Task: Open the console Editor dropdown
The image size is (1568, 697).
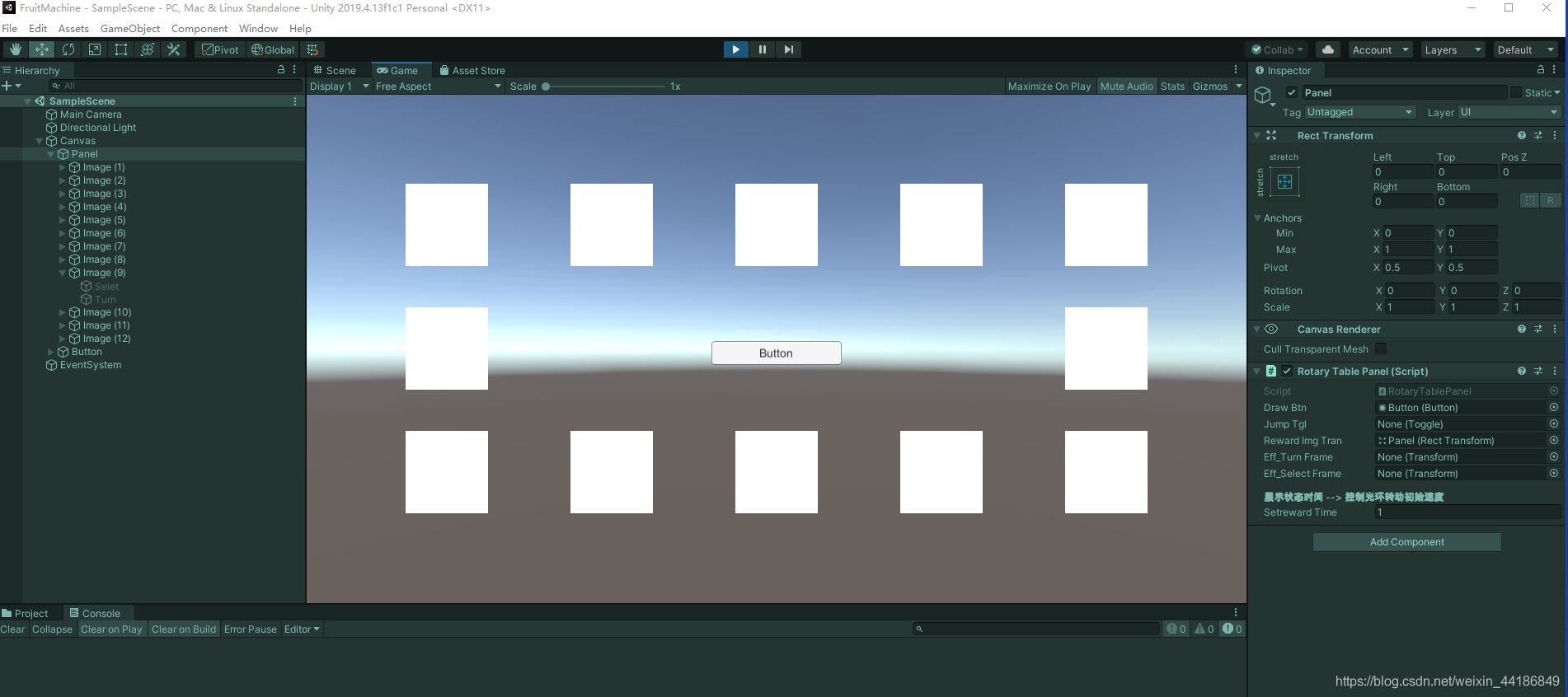Action: (301, 629)
